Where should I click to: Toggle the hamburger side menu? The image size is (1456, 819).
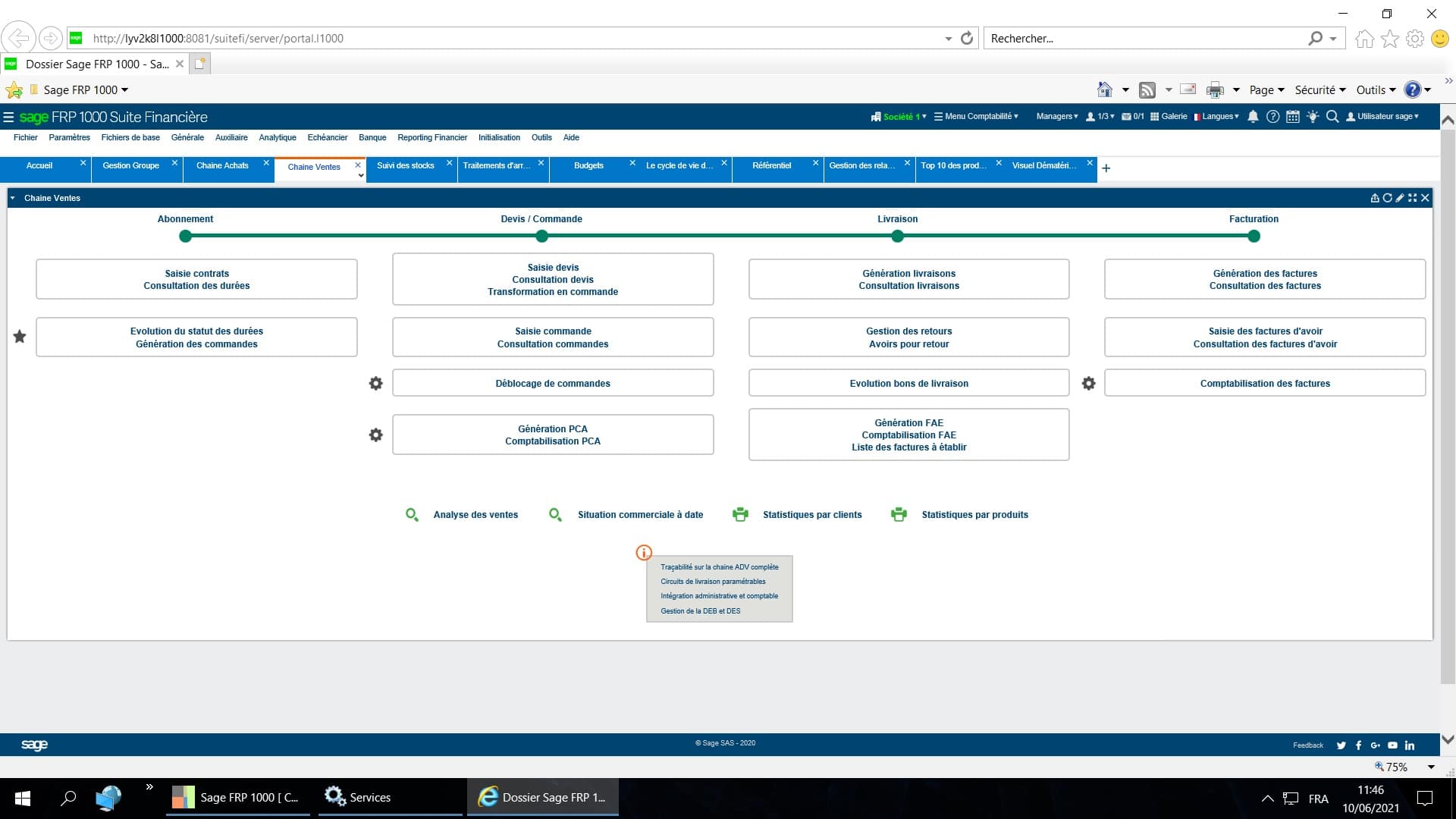tap(8, 118)
